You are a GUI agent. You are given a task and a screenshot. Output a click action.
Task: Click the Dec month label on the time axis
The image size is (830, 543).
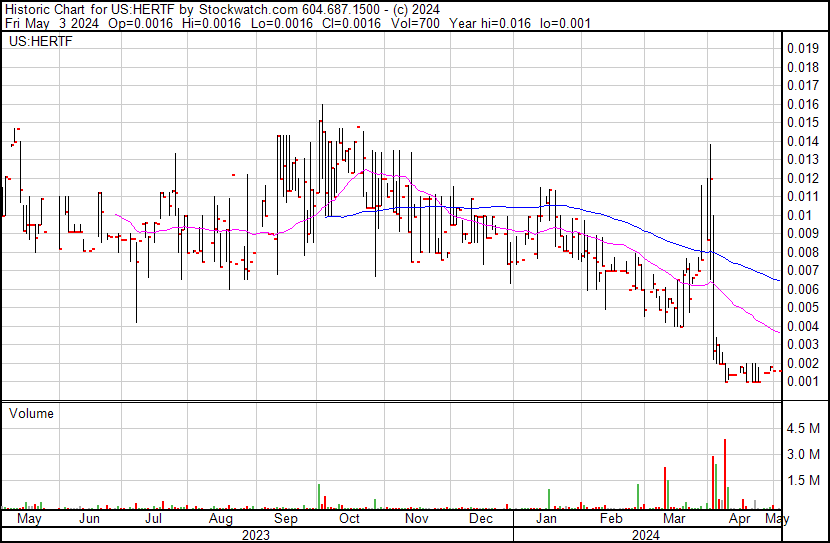tap(481, 518)
